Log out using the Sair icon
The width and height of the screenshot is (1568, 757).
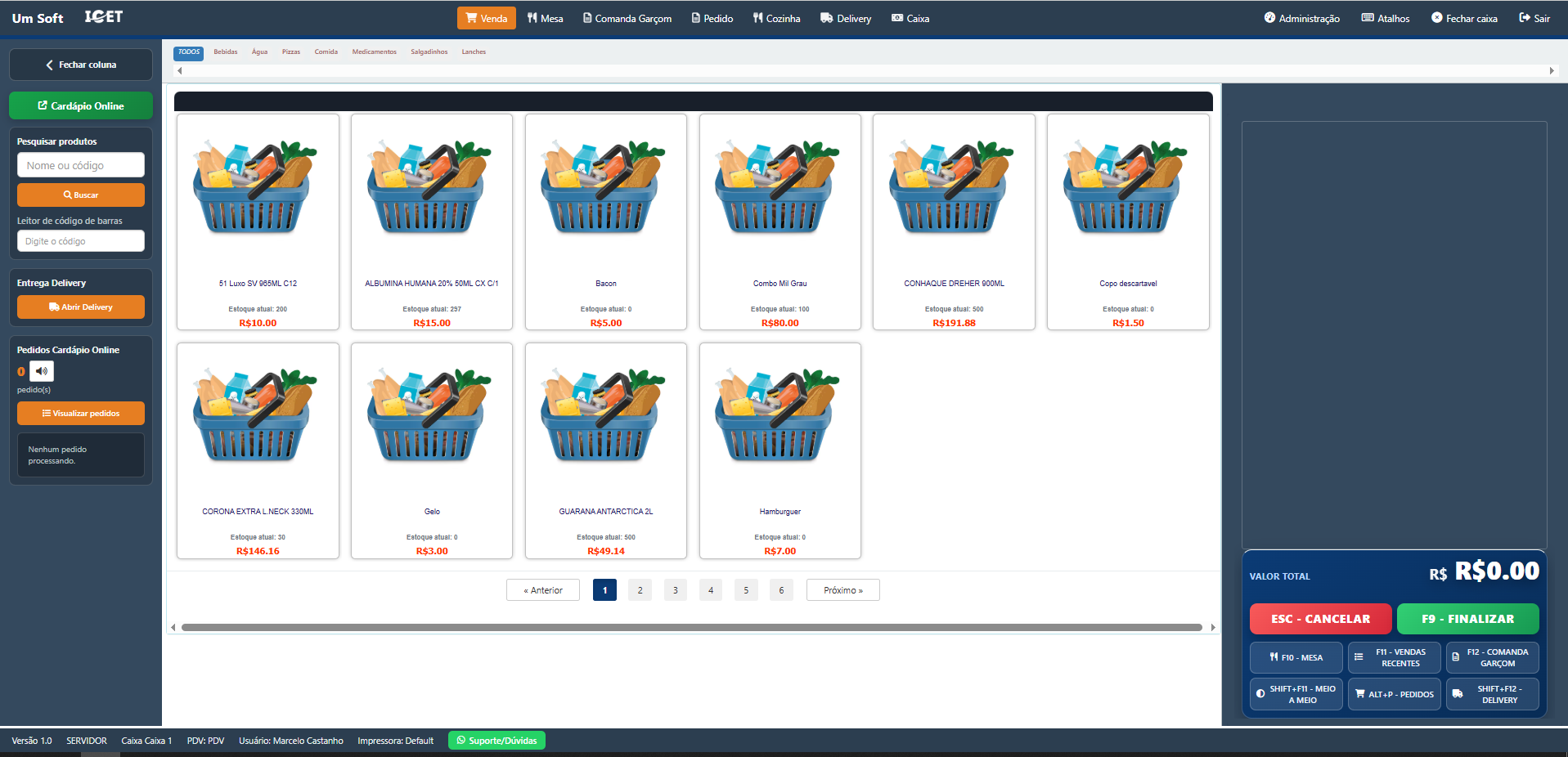click(1534, 18)
